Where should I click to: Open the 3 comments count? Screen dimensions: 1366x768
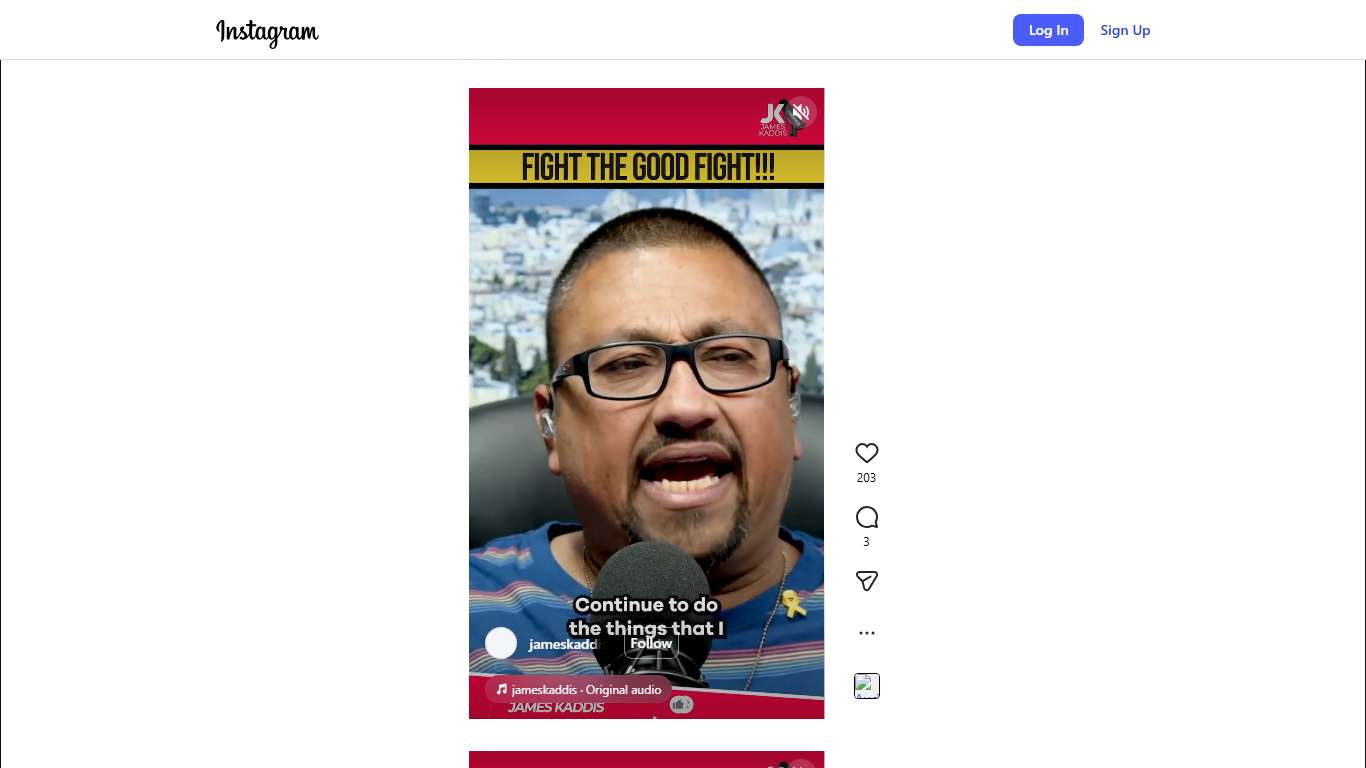coord(866,542)
